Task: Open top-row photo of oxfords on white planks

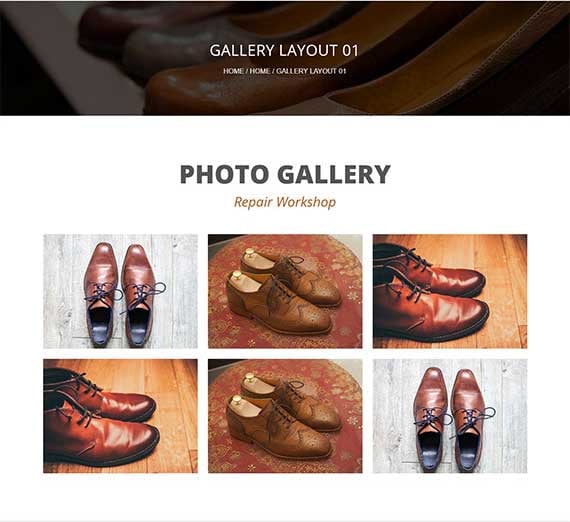Action: (x=120, y=291)
